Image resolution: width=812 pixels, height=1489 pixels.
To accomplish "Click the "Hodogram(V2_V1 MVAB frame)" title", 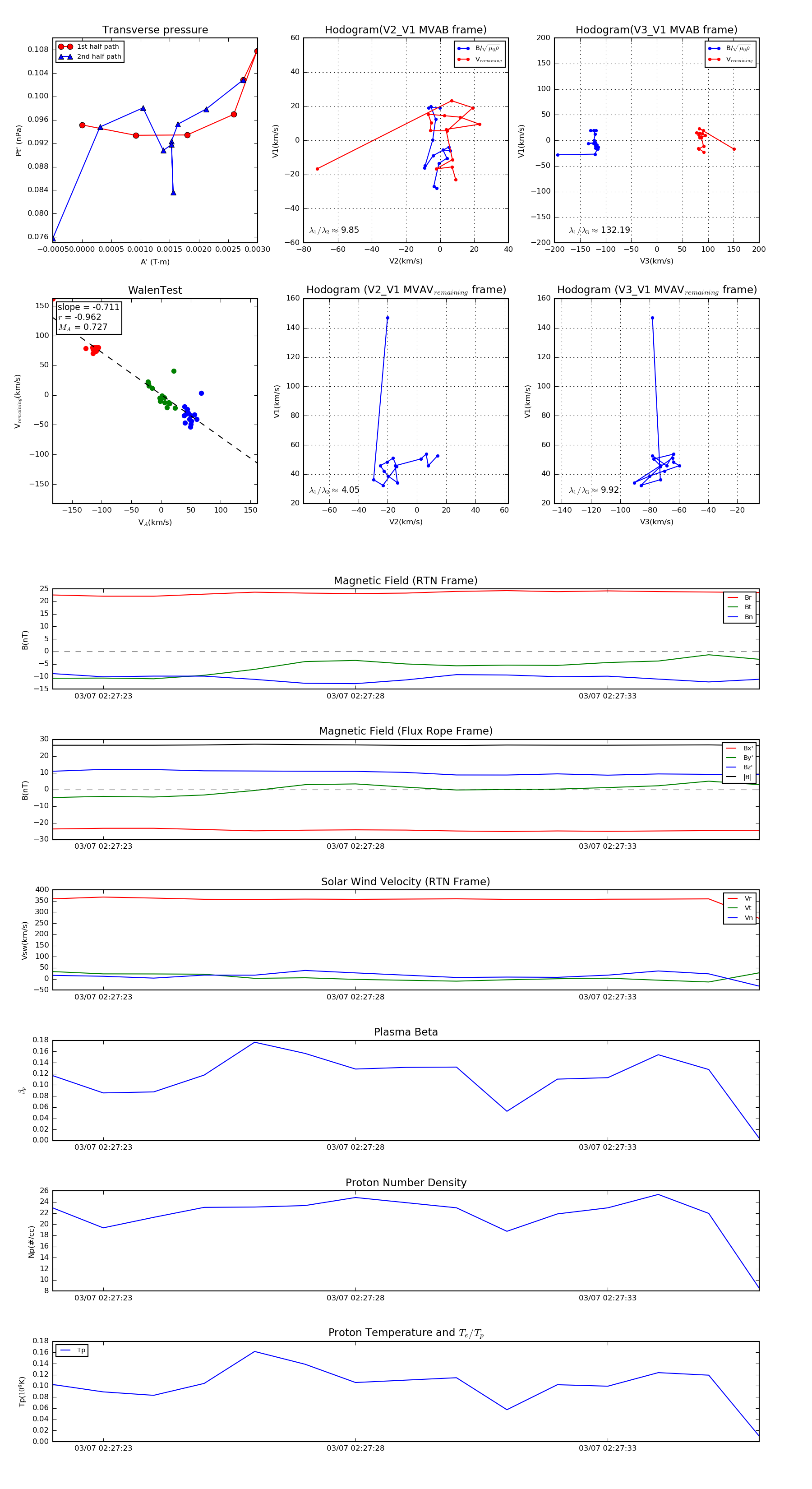I will point(406,30).
